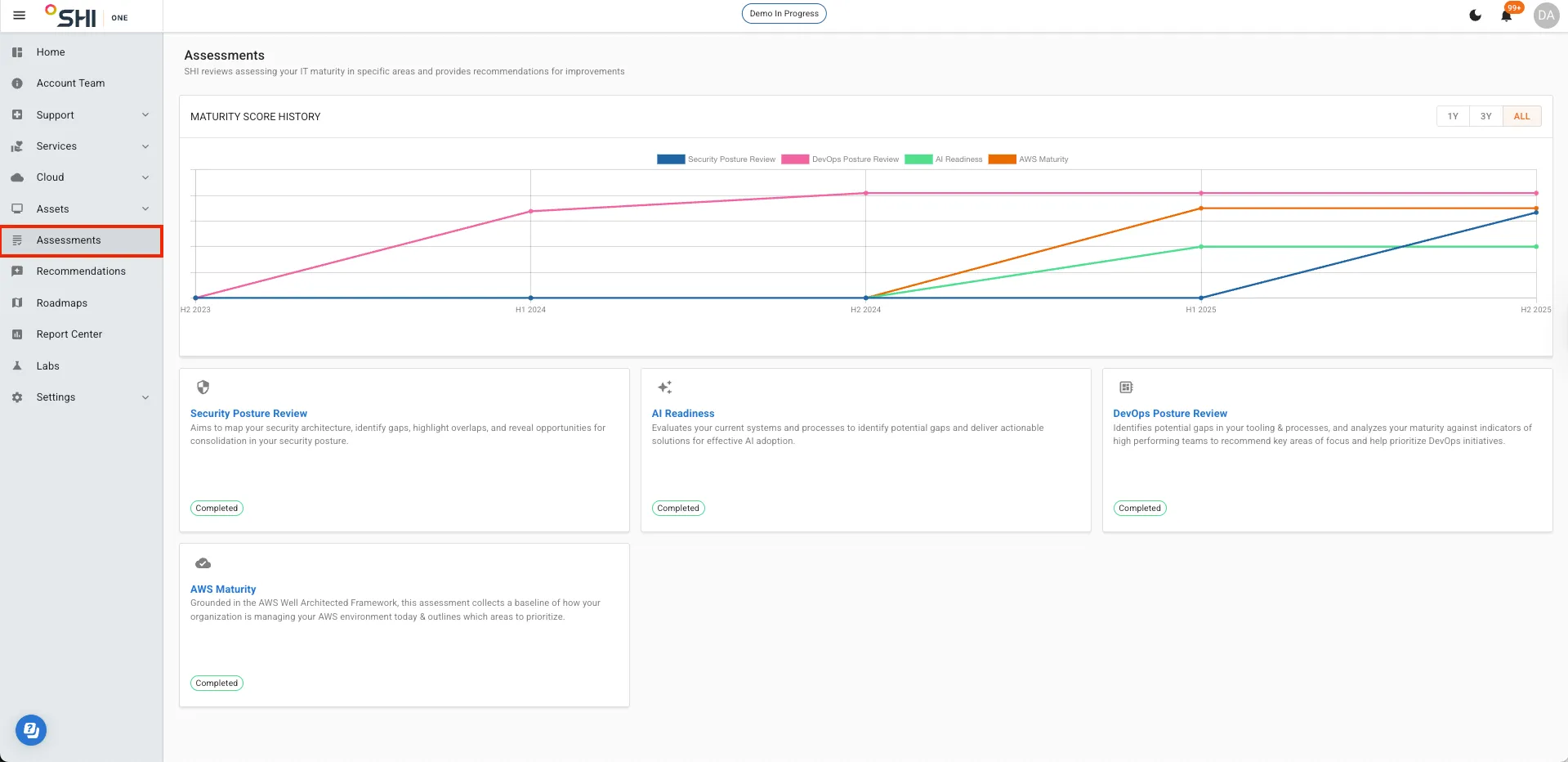Go to Recommendations in sidebar
Screen dimensions: 1568x762
82,271
